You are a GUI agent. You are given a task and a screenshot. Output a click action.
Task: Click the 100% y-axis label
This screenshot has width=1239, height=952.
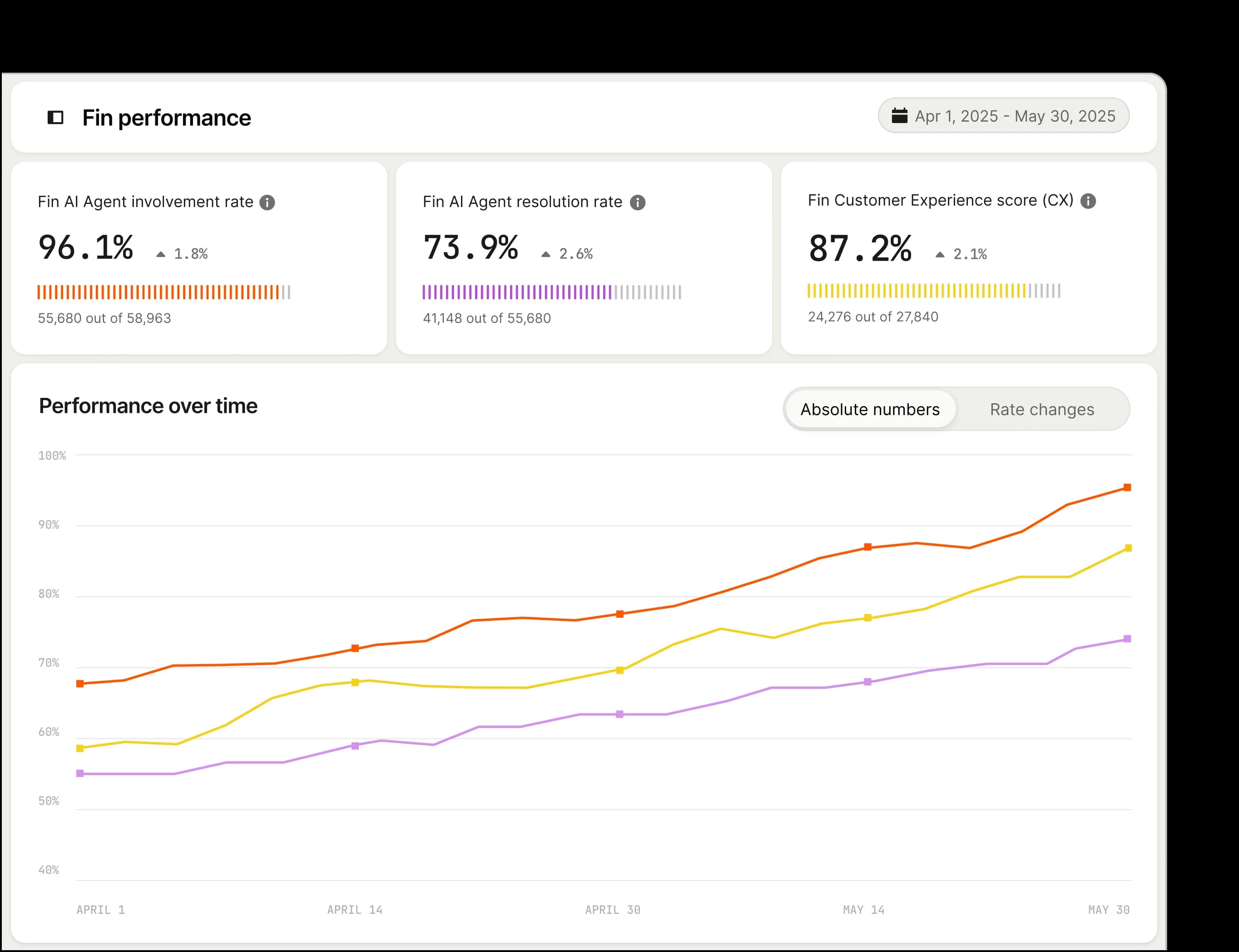[x=52, y=456]
